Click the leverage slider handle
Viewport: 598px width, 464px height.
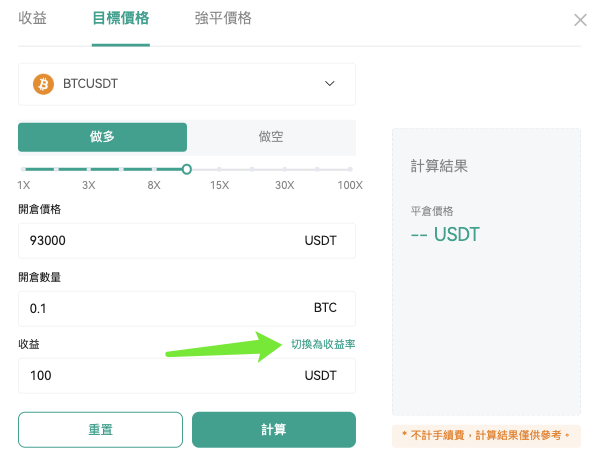pyautogui.click(x=186, y=169)
